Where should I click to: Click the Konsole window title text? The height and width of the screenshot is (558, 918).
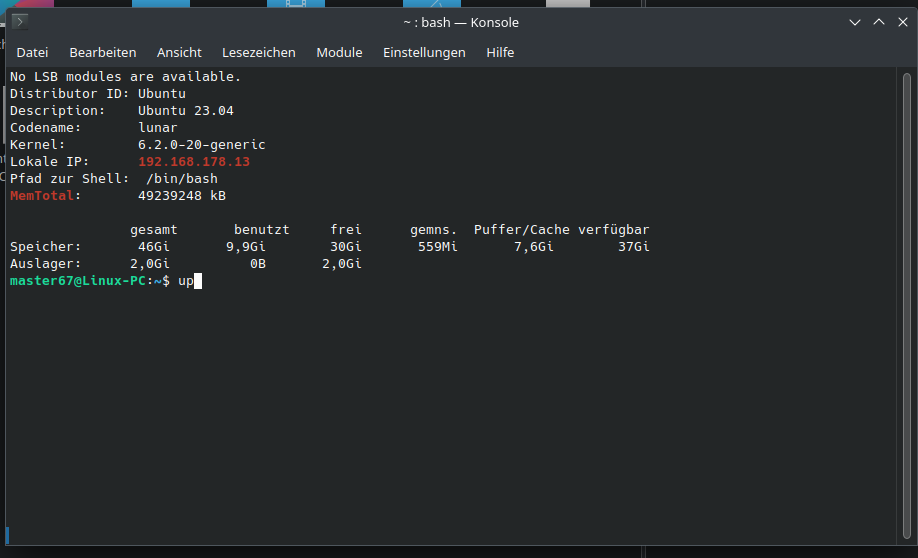[461, 22]
